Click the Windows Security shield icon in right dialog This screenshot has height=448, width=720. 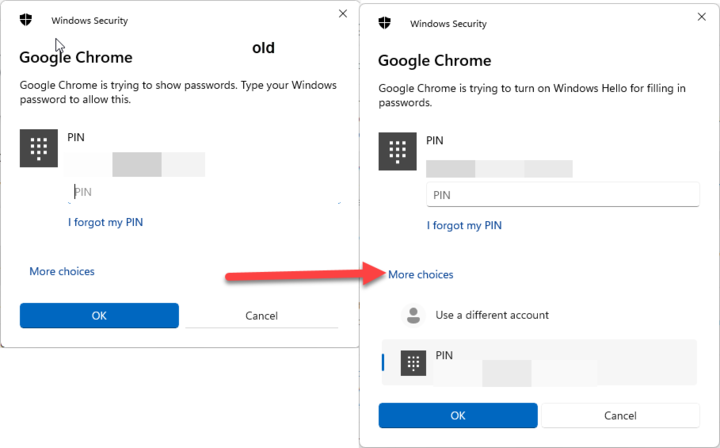pyautogui.click(x=384, y=23)
